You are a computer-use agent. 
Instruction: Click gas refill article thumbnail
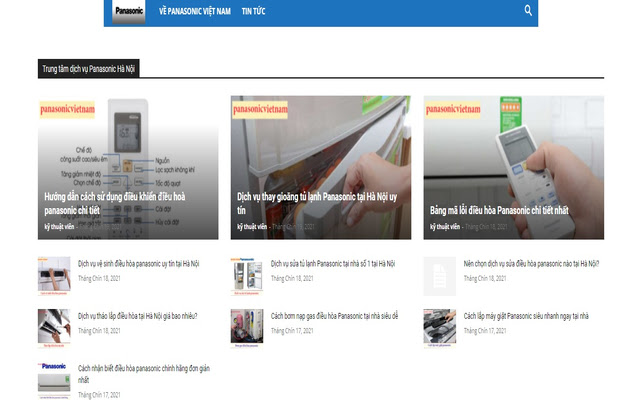[x=247, y=328]
